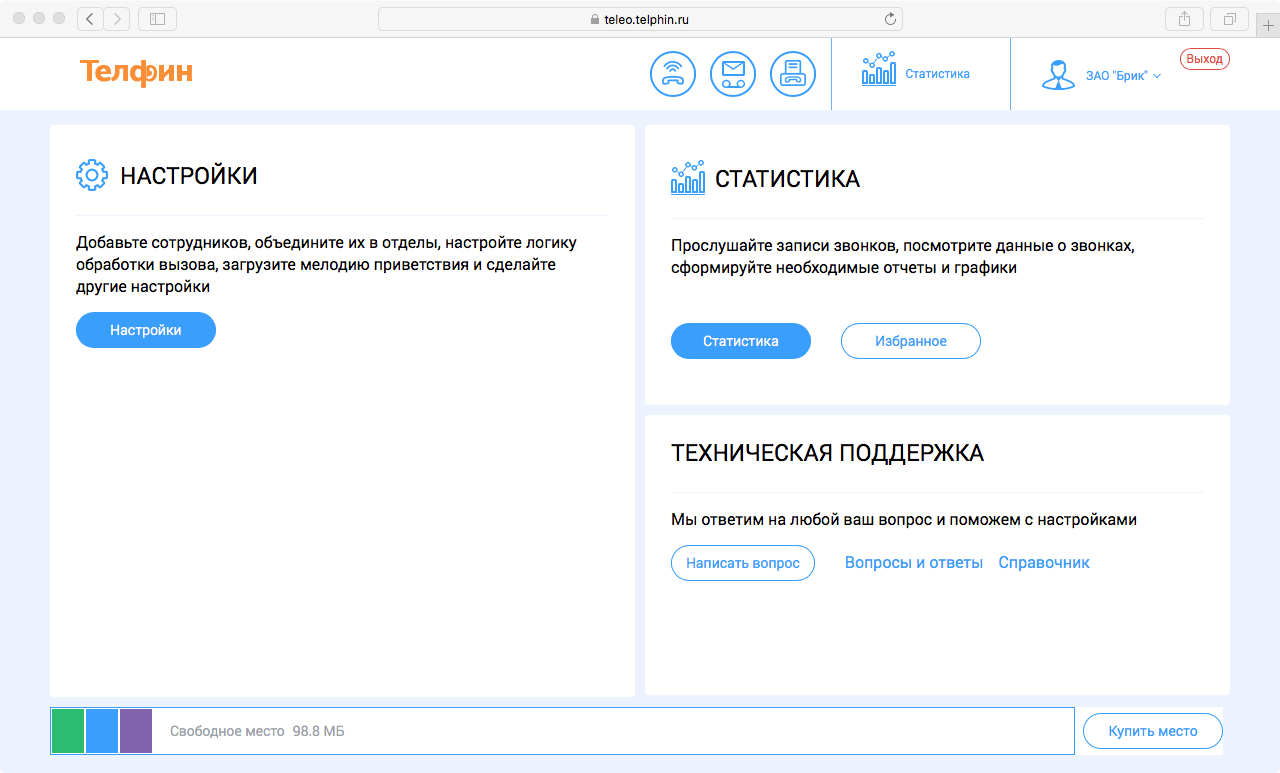
Task: Select the phone handset icon in the header
Action: 672,73
